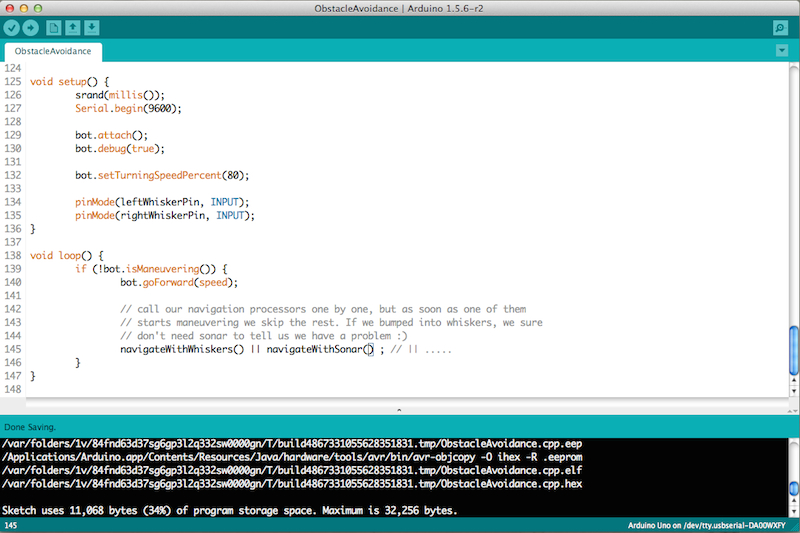
Task: Click the 'Sketch uses 11,068 bytes' console line
Action: pyautogui.click(x=230, y=510)
